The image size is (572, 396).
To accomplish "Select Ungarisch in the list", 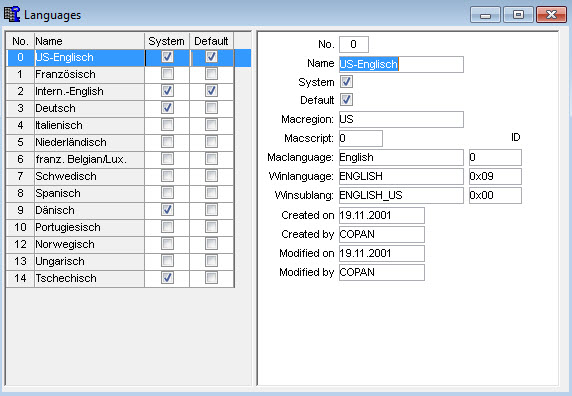I will [x=89, y=261].
